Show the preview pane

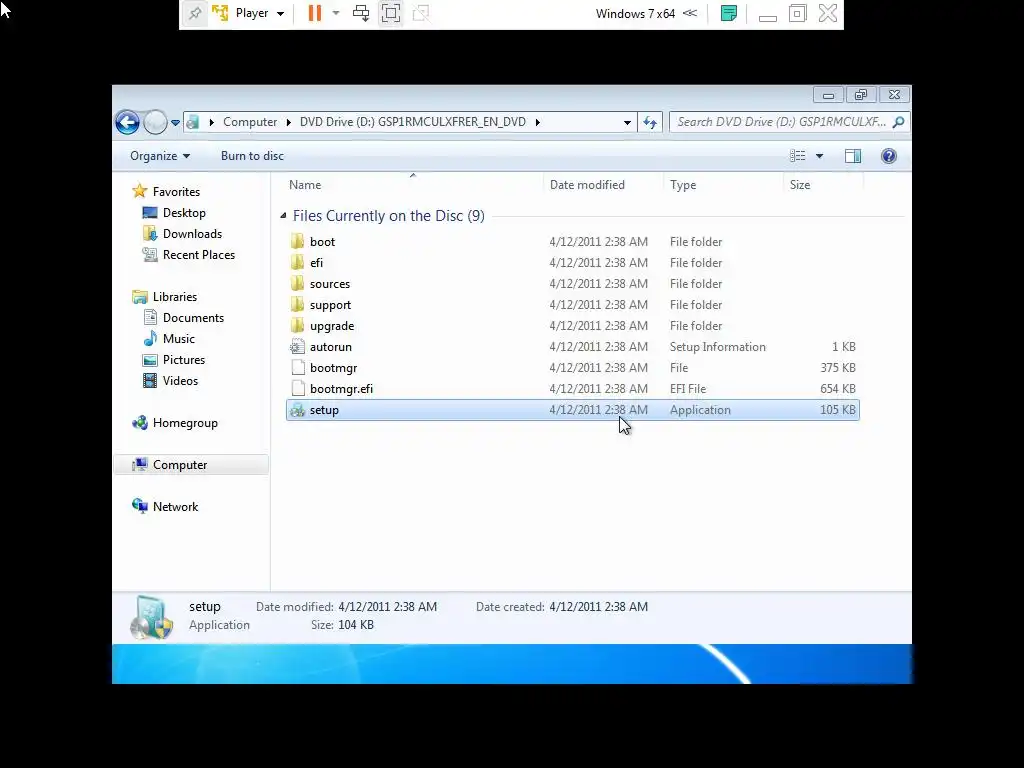pyautogui.click(x=853, y=156)
